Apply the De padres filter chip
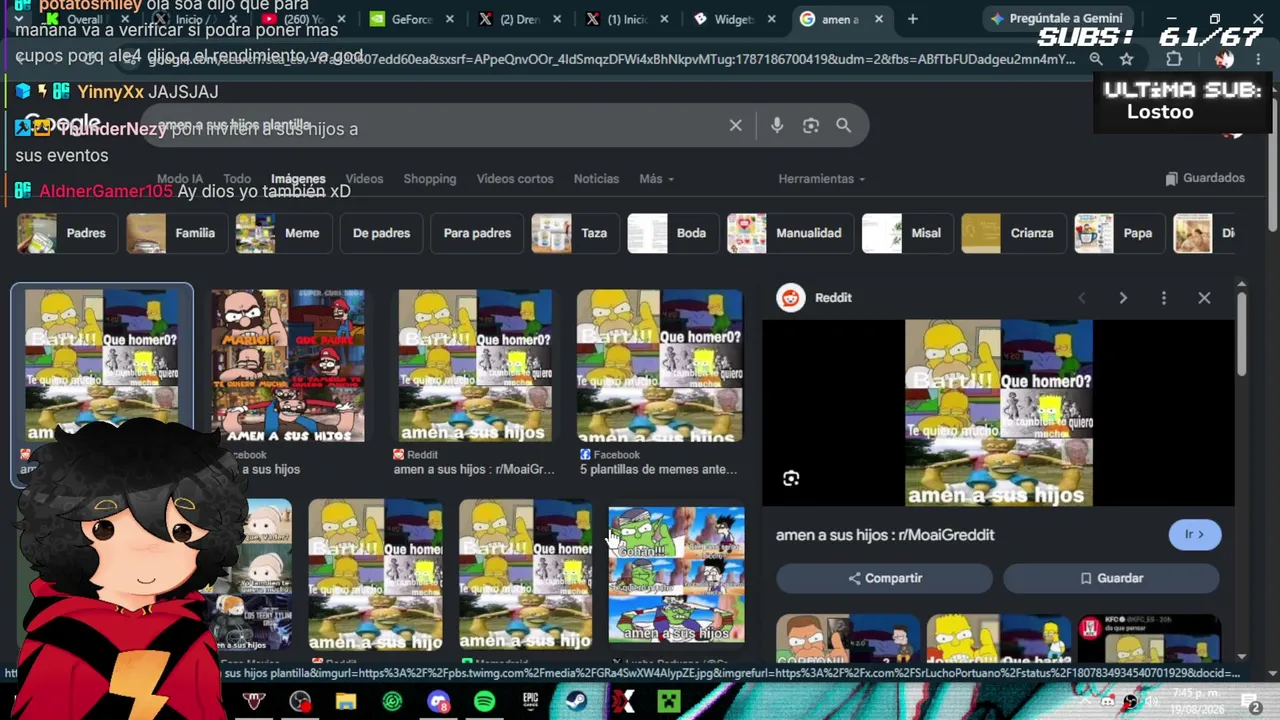The width and height of the screenshot is (1280, 720). pos(381,233)
